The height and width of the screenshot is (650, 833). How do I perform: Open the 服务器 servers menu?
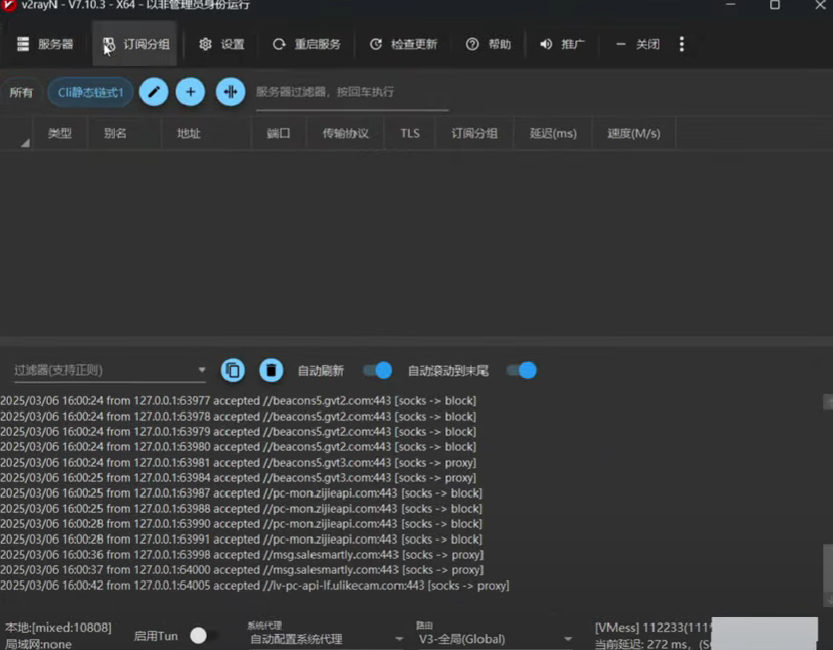[x=45, y=44]
